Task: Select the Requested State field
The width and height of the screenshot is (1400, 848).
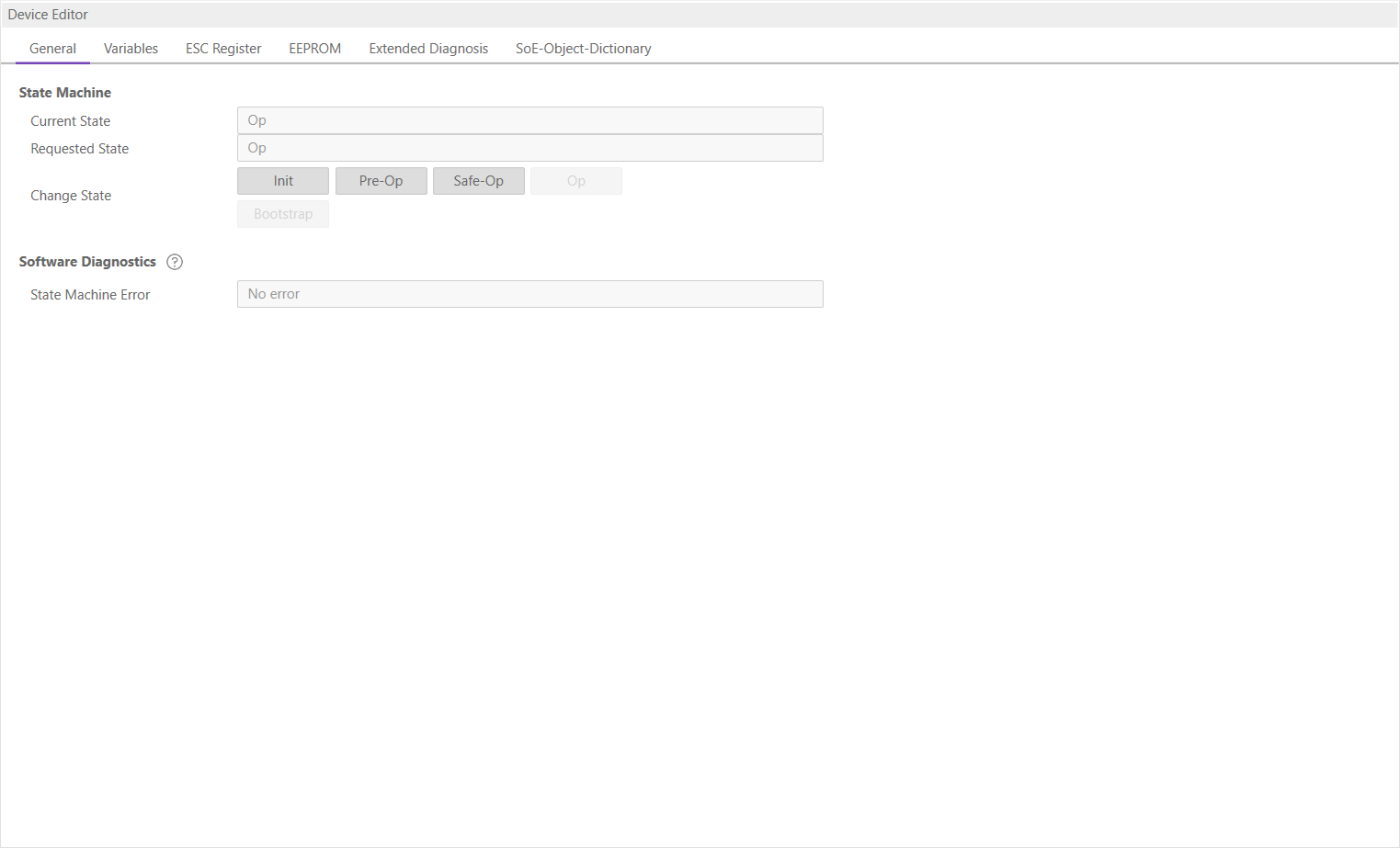Action: [529, 148]
